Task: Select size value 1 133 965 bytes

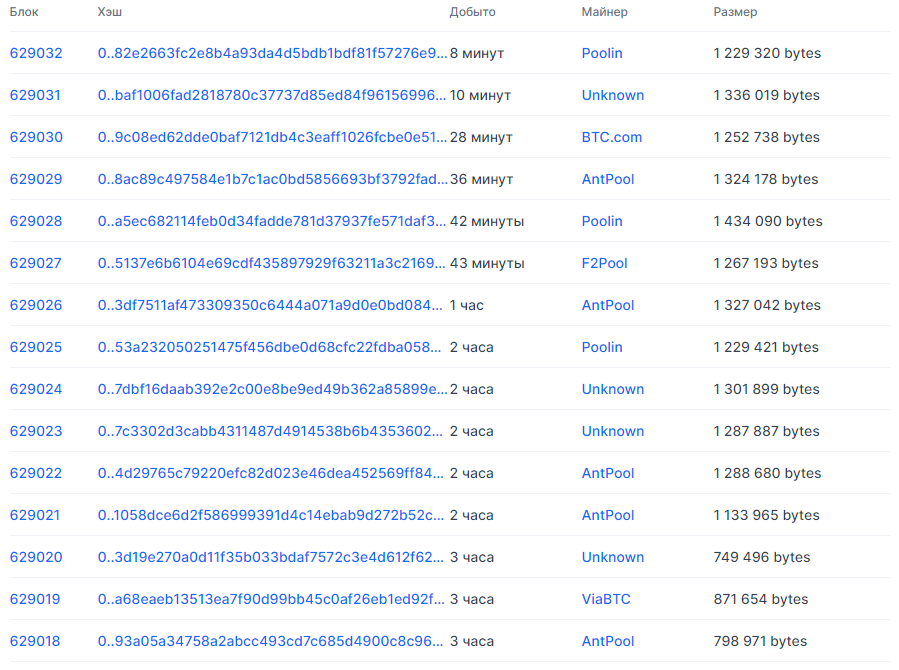Action: click(x=767, y=515)
